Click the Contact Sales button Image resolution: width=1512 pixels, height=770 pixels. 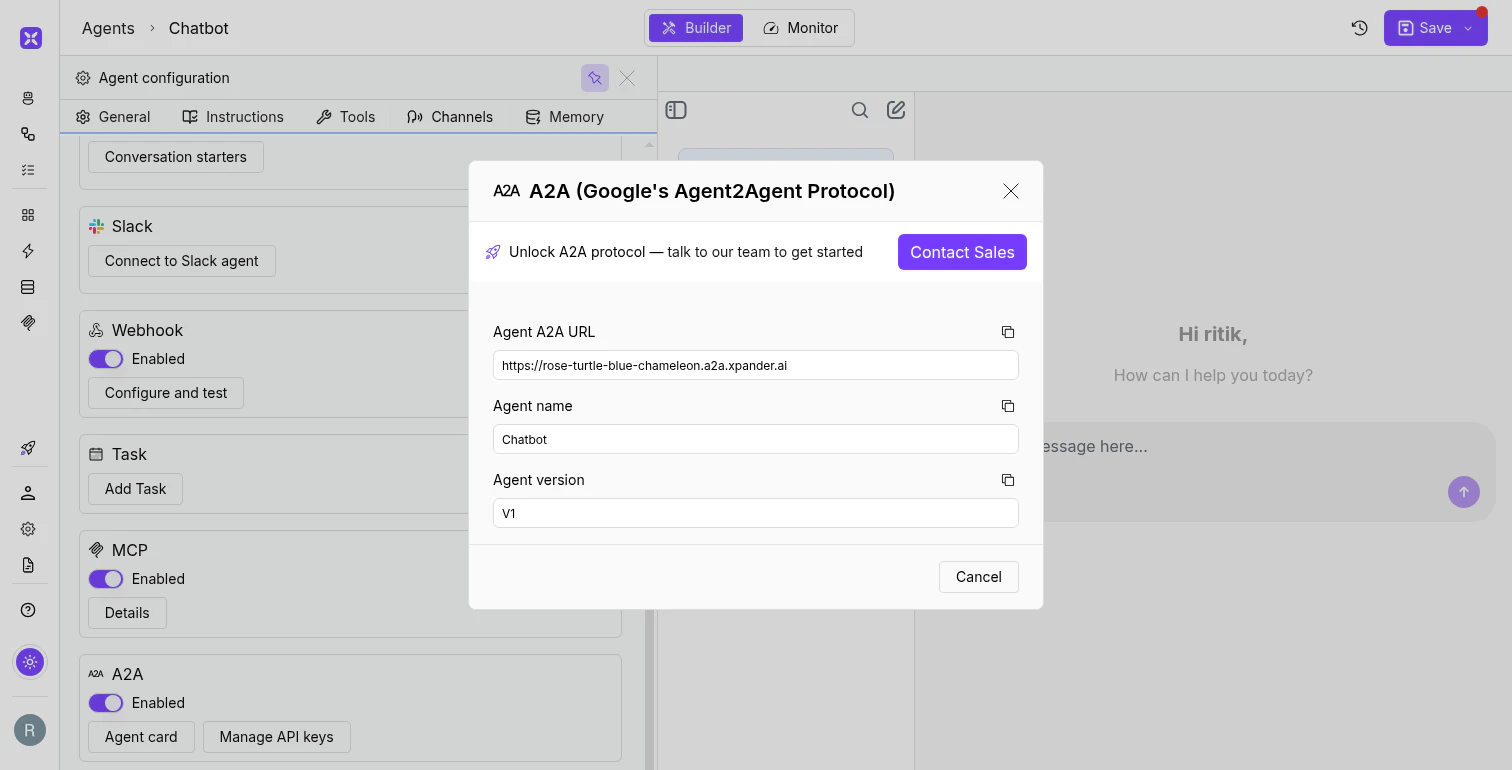tap(962, 252)
